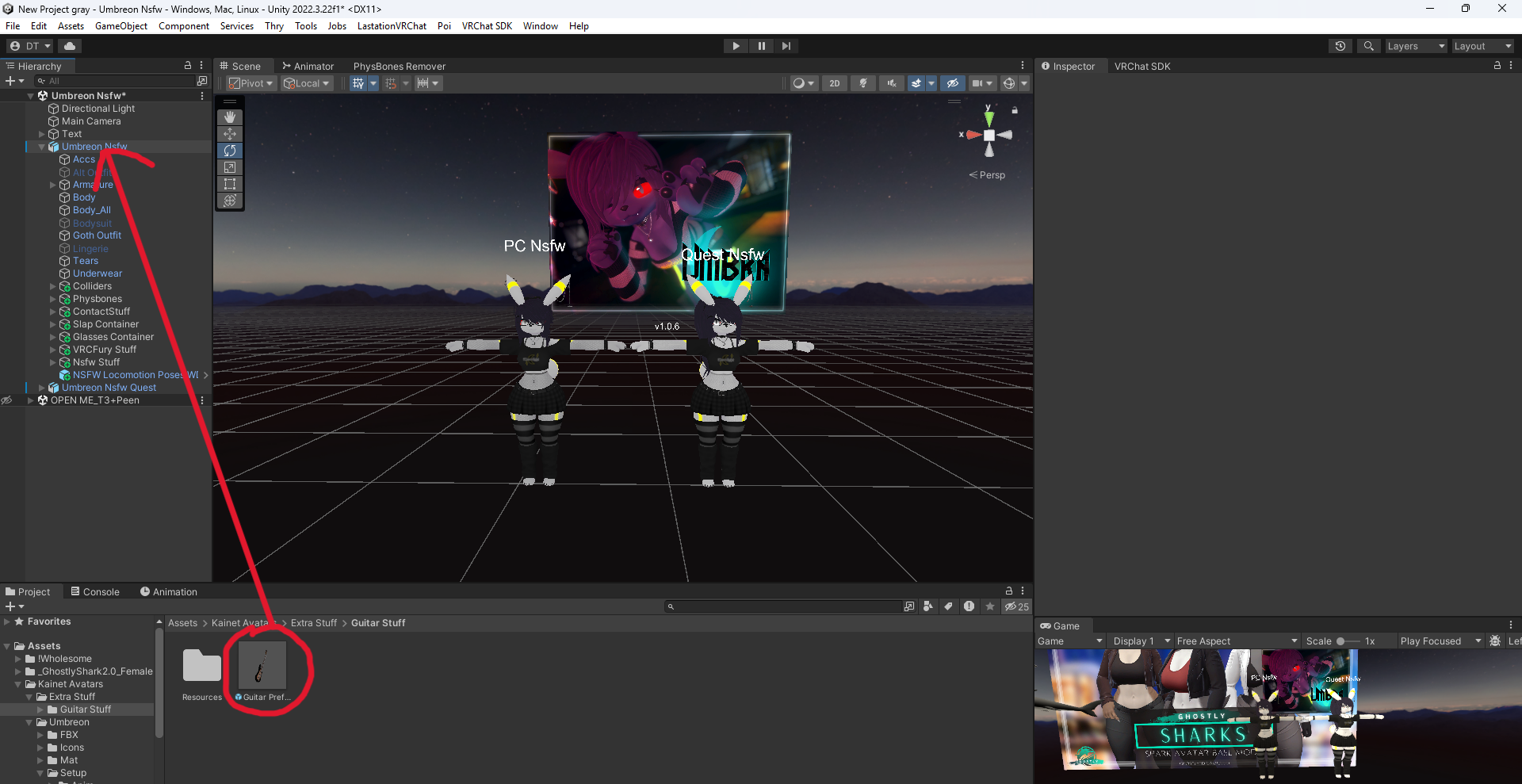Toggle scene visibility for OPEN ME_T3+Peen
1522x784 pixels.
point(7,400)
